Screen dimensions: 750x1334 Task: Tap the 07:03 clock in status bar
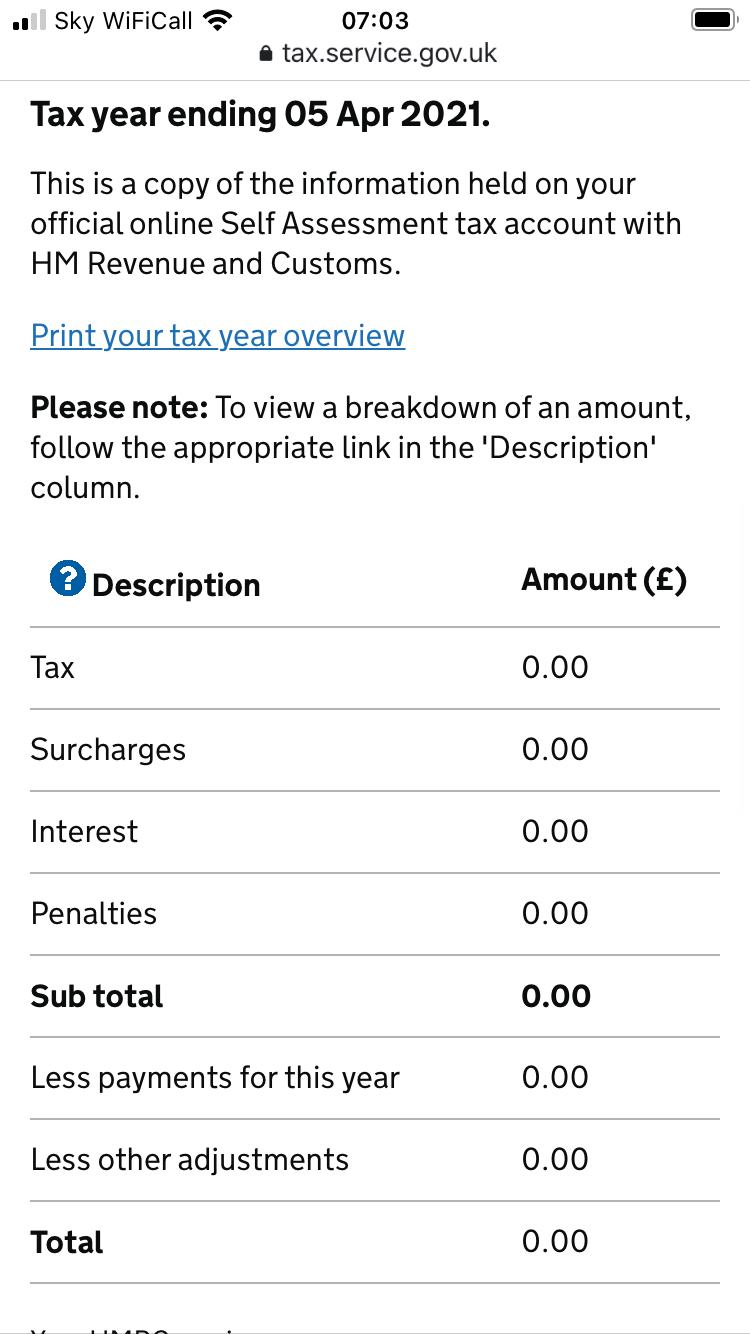(375, 19)
